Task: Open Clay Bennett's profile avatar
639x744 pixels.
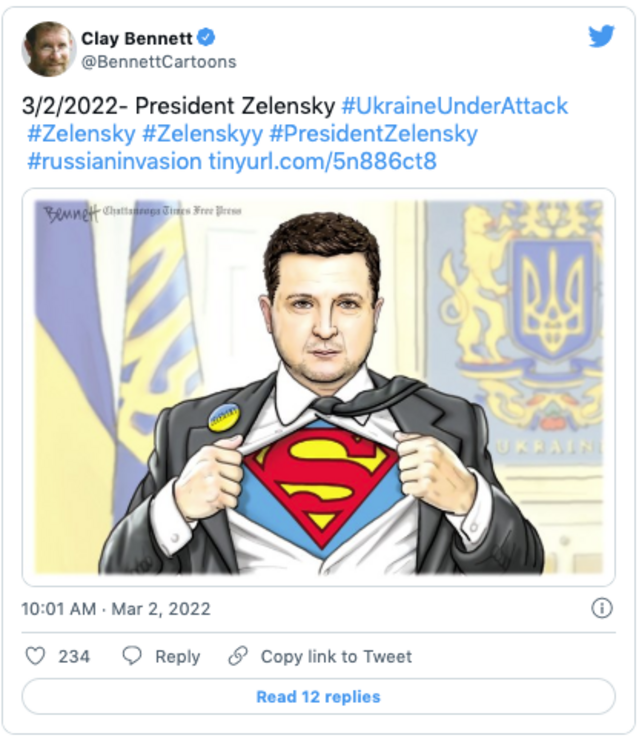Action: pos(48,48)
